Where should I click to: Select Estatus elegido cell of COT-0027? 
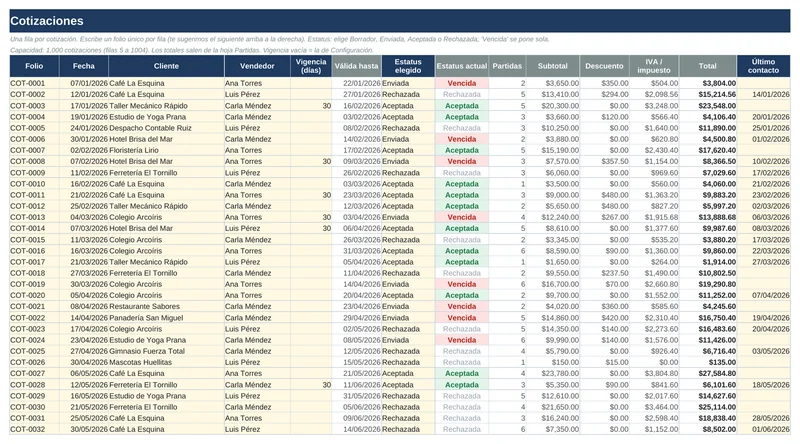pyautogui.click(x=408, y=374)
